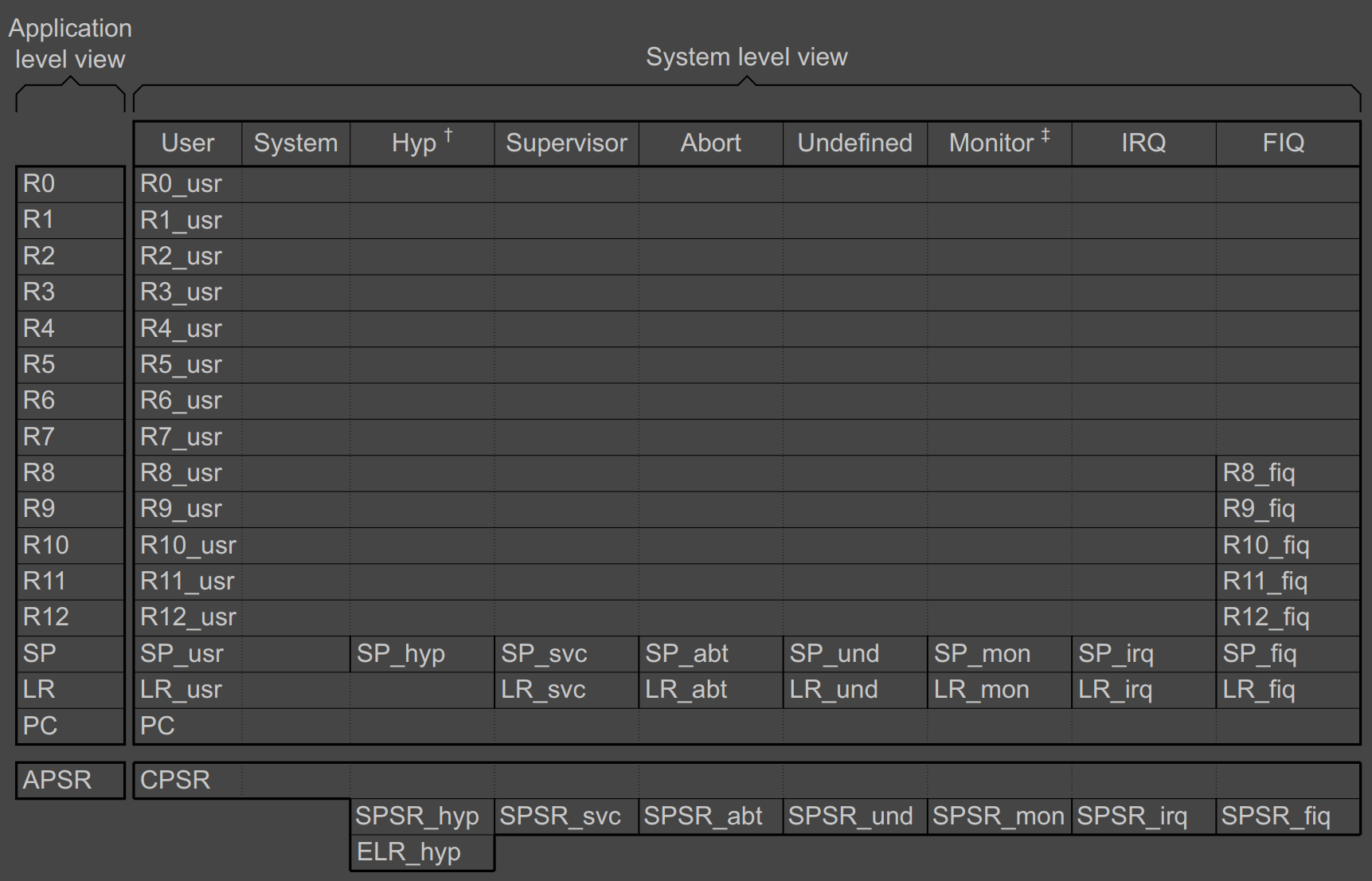Click the SP_abt cell

(710, 654)
